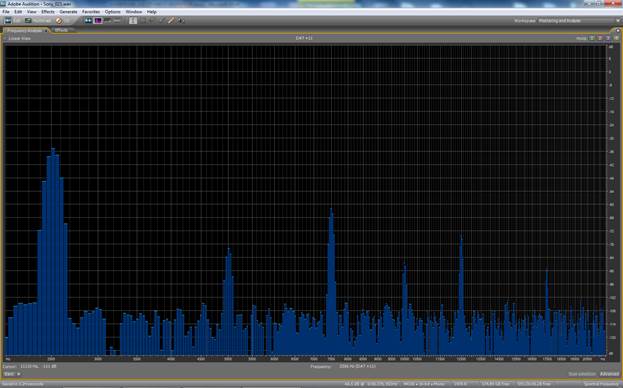Select the Effects Paintbrush tool
This screenshot has height=388, width=623.
(x=161, y=21)
